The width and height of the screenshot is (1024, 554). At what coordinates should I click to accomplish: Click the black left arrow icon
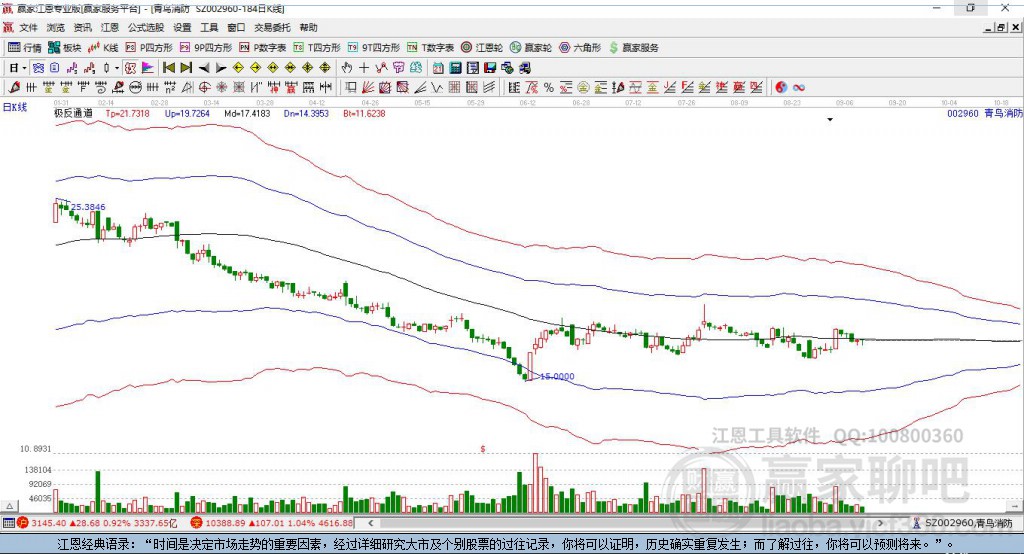click(x=204, y=68)
